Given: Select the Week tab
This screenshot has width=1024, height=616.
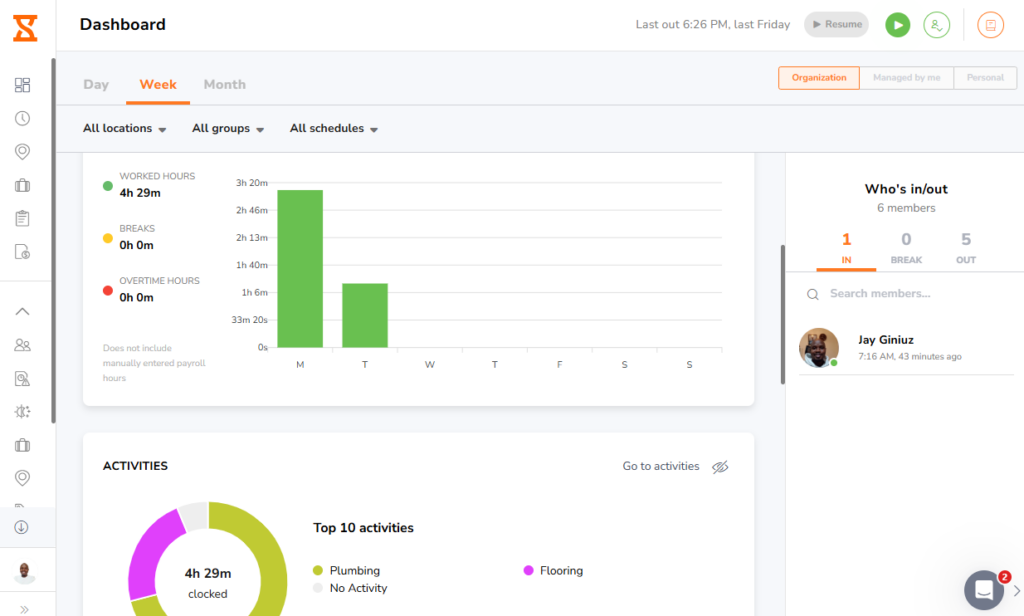Looking at the screenshot, I should point(158,84).
